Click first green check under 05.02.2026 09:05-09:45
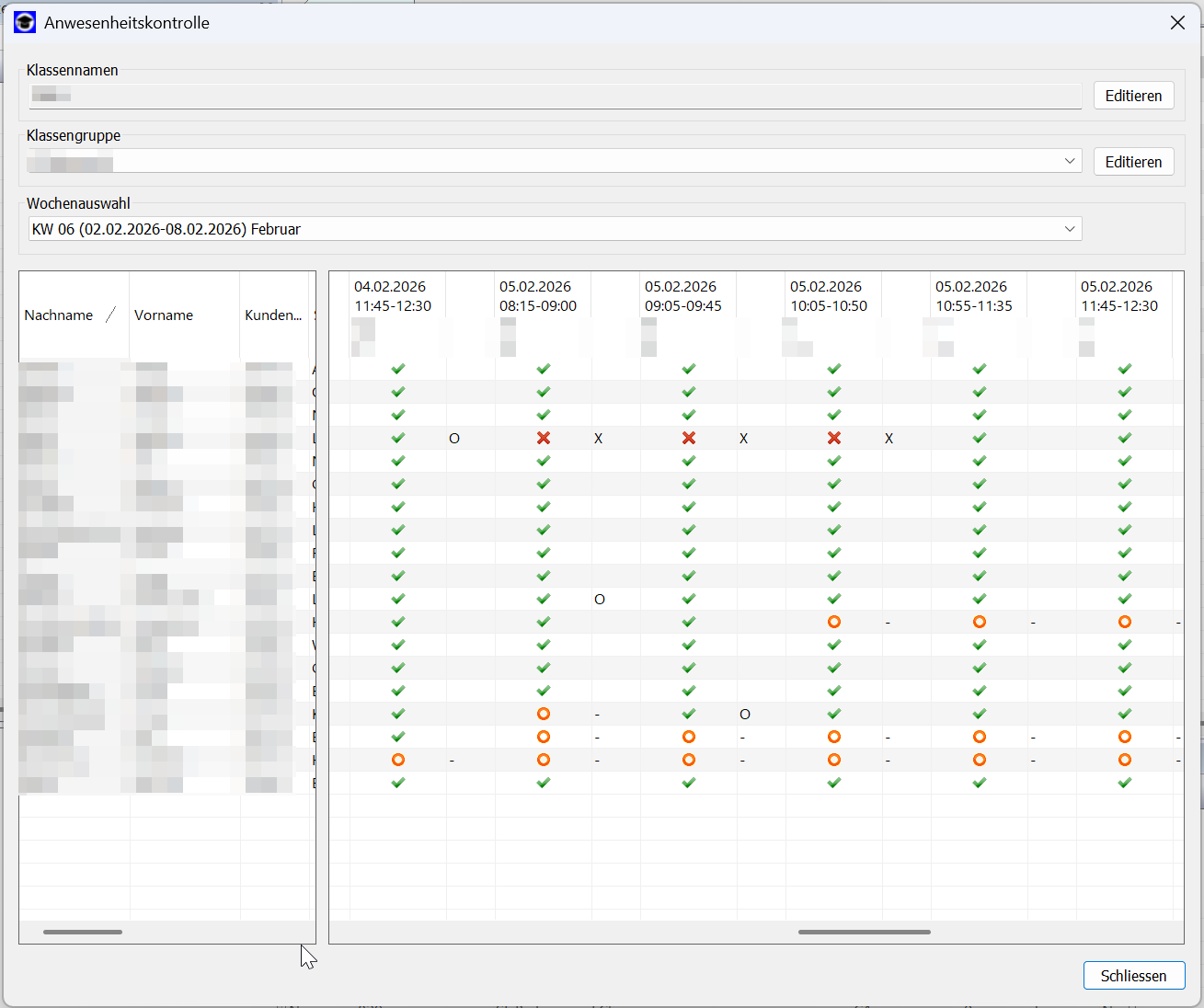The image size is (1204, 1008). coord(689,369)
